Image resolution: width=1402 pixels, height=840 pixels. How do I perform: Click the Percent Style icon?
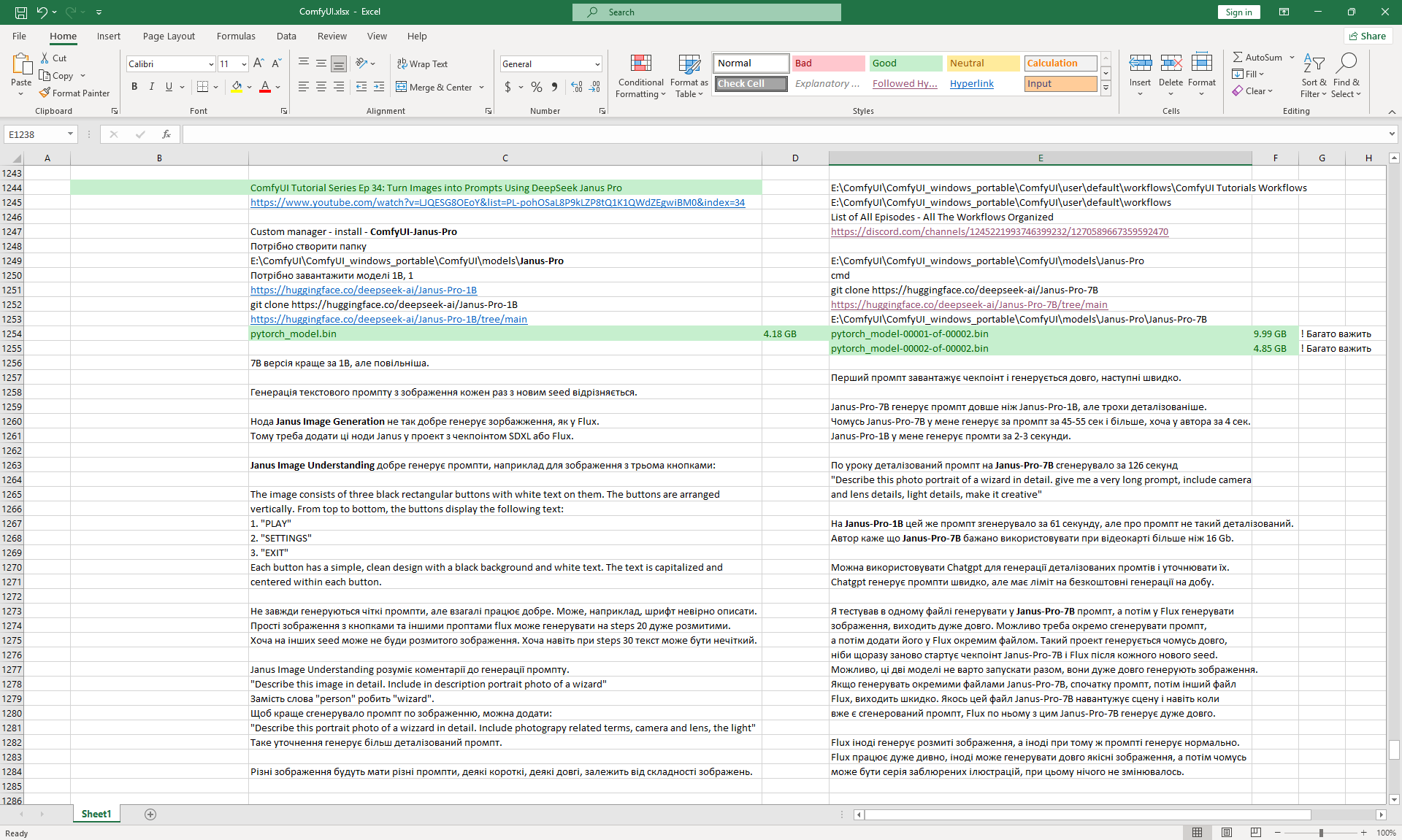(537, 87)
